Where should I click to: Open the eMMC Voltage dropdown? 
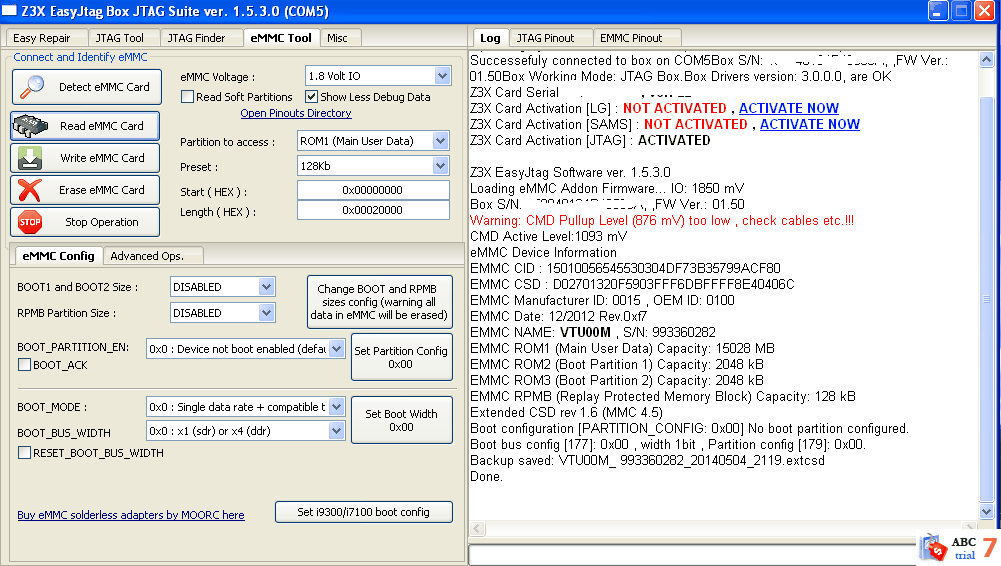pyautogui.click(x=442, y=76)
